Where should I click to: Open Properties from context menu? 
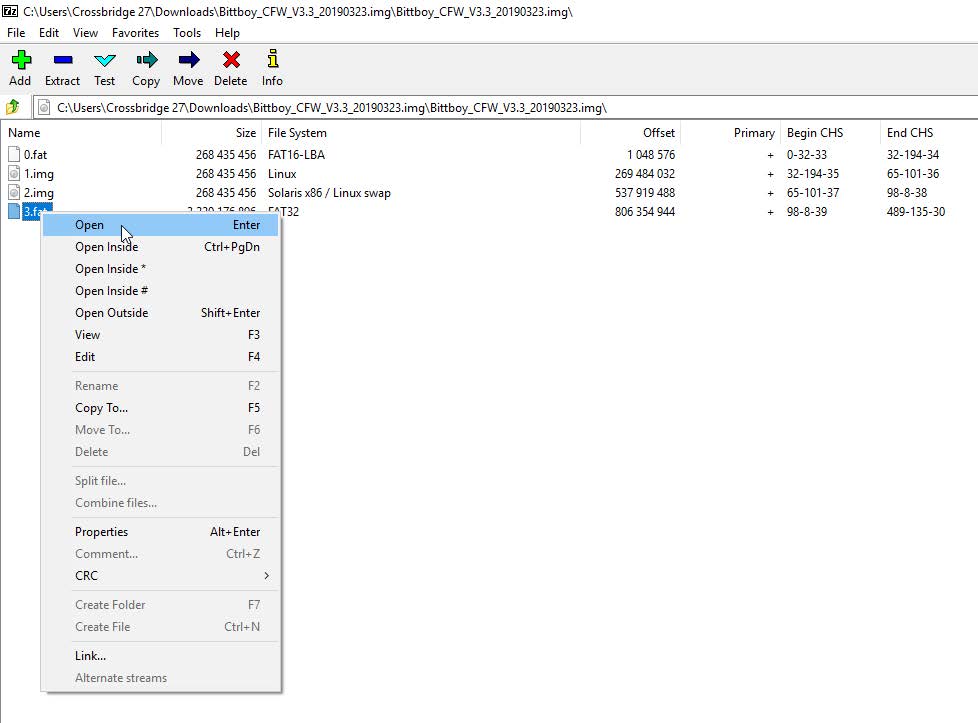160,531
